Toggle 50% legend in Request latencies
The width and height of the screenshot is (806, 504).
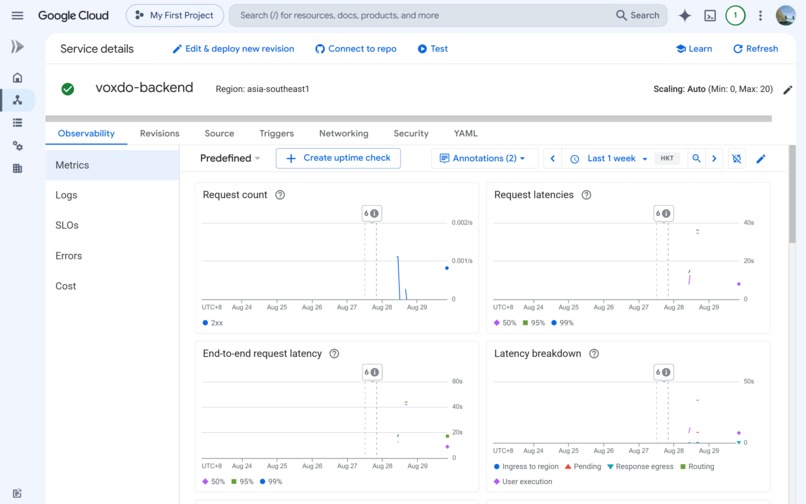click(505, 323)
